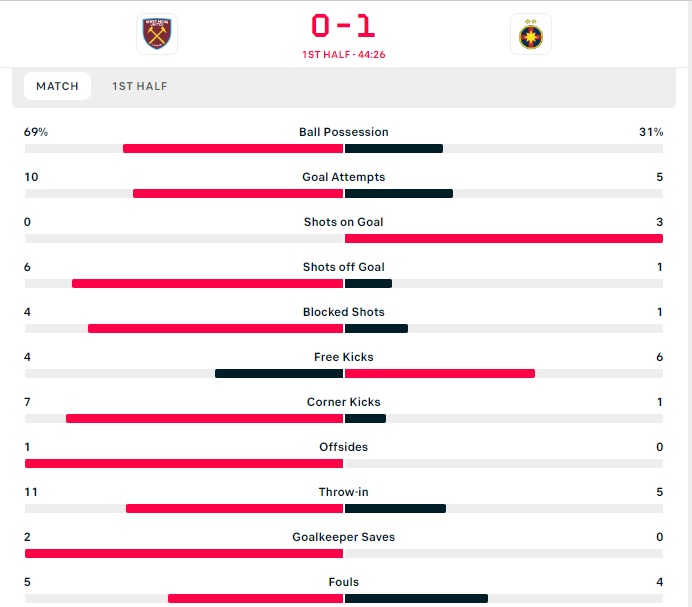
Task: Click the 1ST HALF - 44:26 match clock
Action: [x=343, y=54]
